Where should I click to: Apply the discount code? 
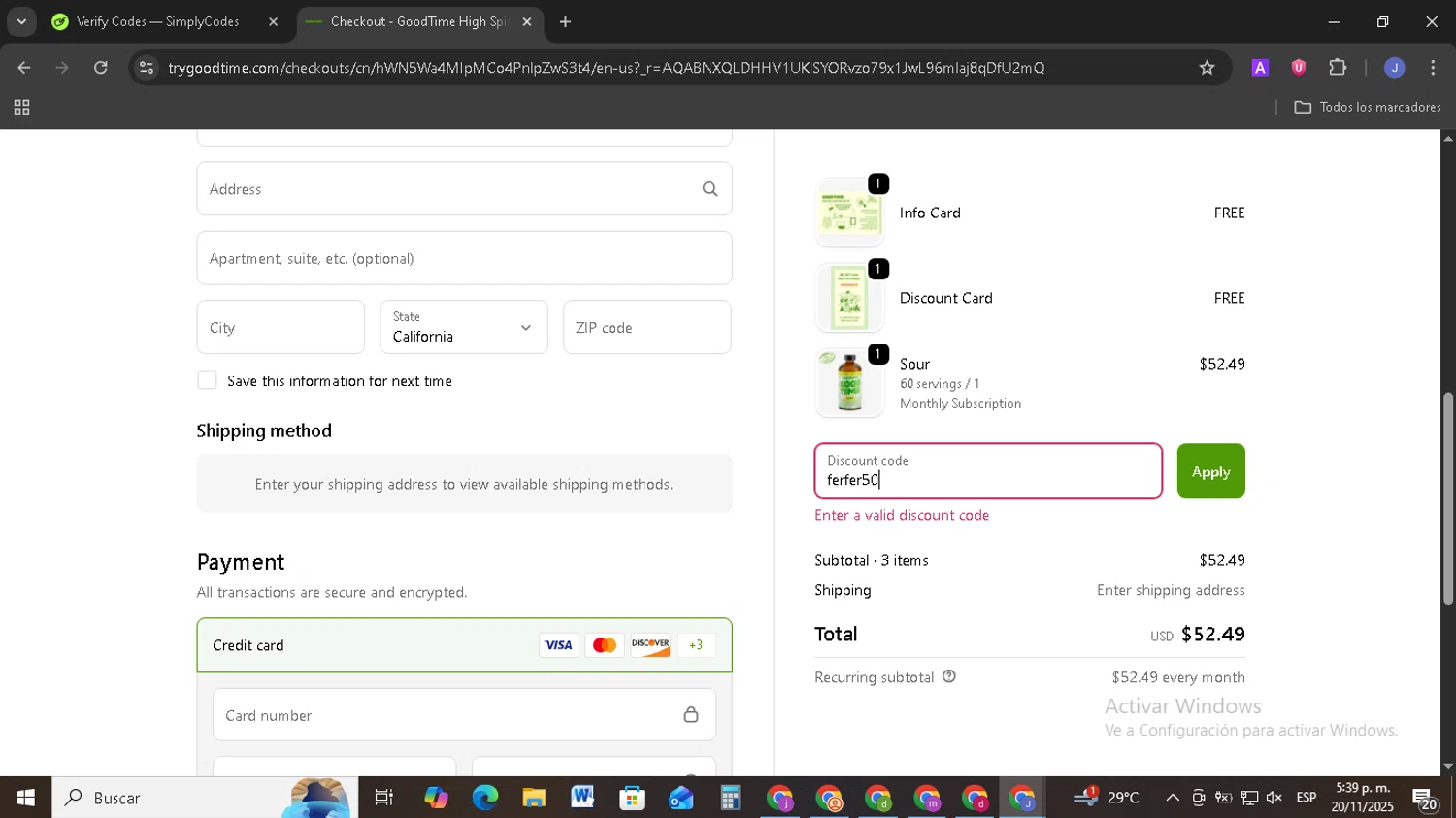point(1210,472)
